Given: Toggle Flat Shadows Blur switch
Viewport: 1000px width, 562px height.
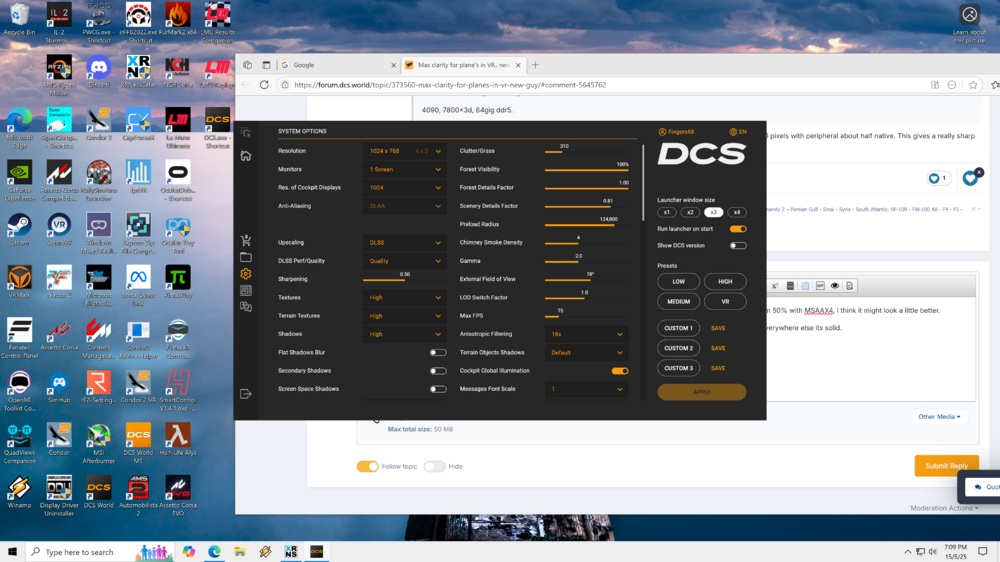Looking at the screenshot, I should point(438,352).
